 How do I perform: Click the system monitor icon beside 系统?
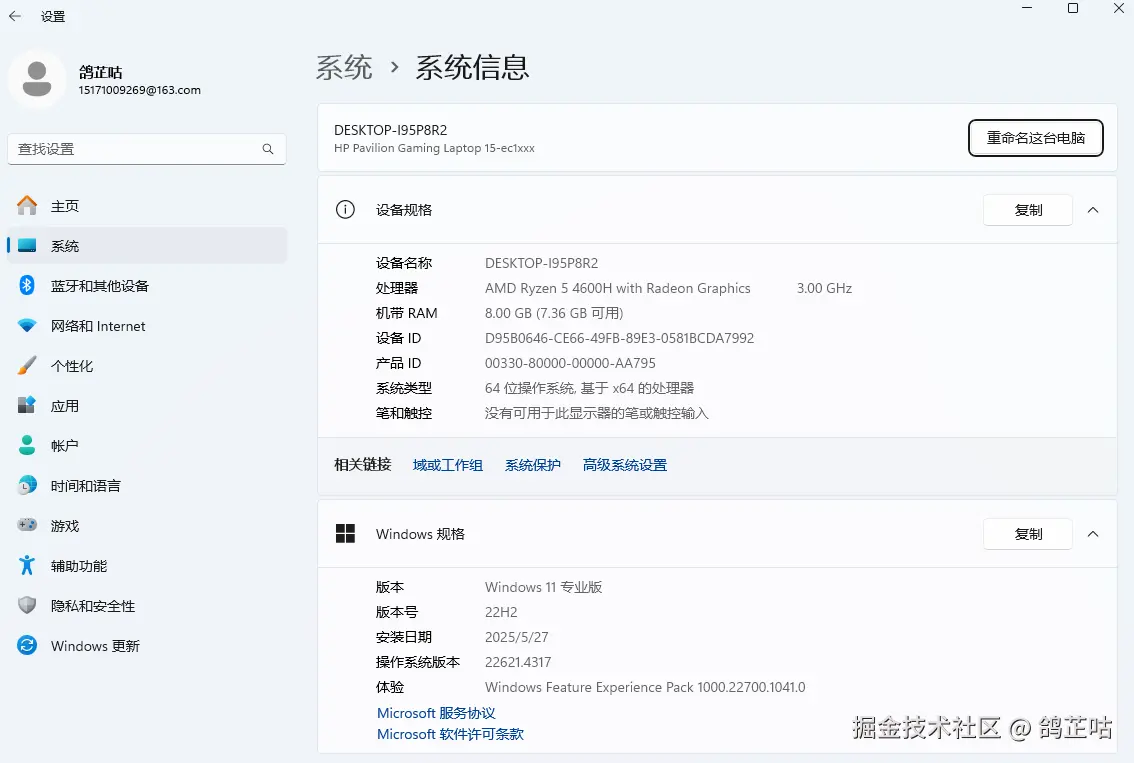point(27,245)
